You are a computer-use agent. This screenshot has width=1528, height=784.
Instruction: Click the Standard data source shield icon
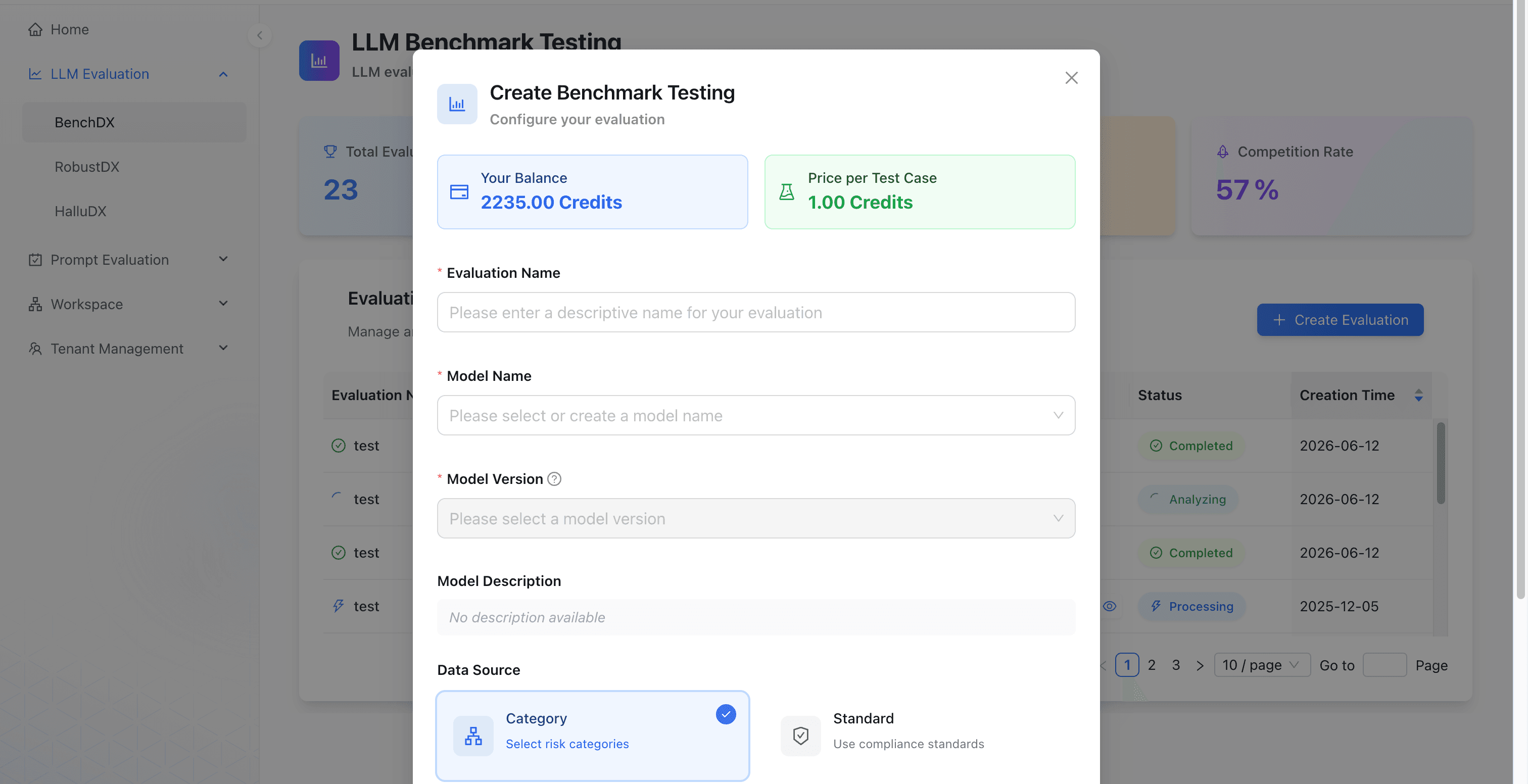click(801, 736)
